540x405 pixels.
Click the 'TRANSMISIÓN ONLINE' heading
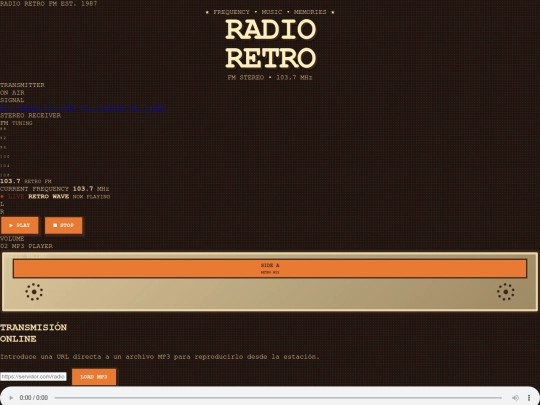33,333
